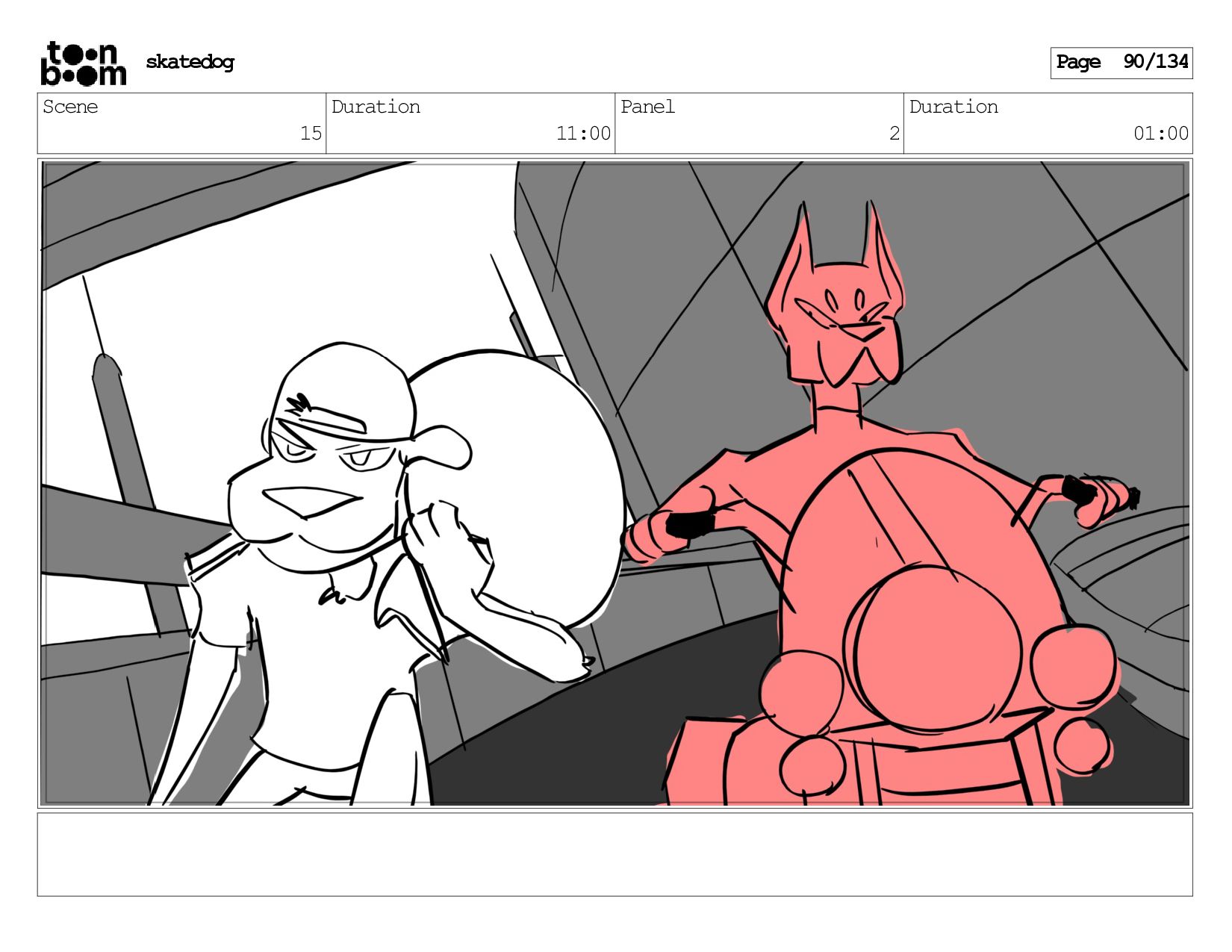Select the panel duration value 01:00
The height and width of the screenshot is (952, 1232).
tap(1161, 134)
